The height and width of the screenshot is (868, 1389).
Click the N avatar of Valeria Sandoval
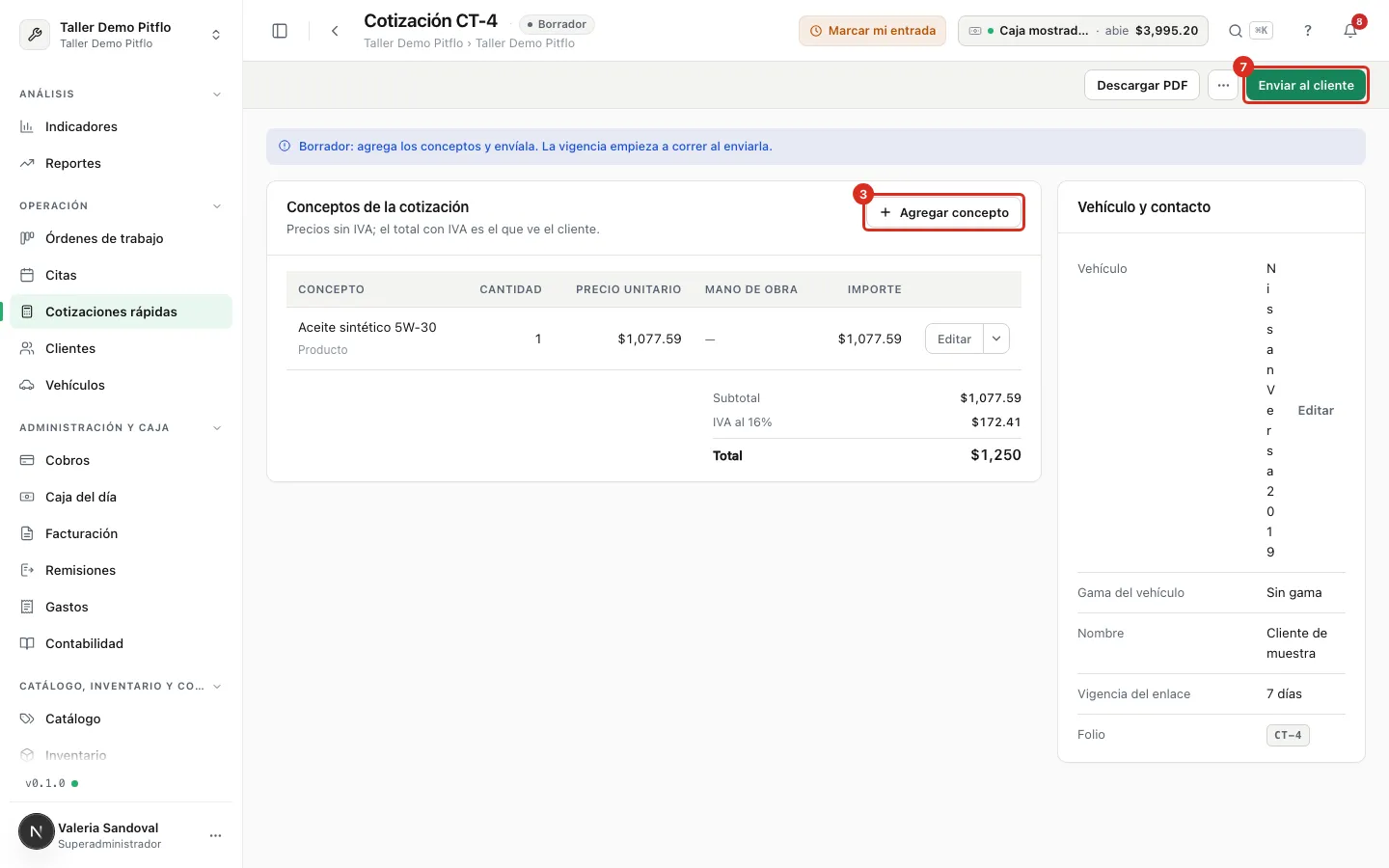coord(37,831)
